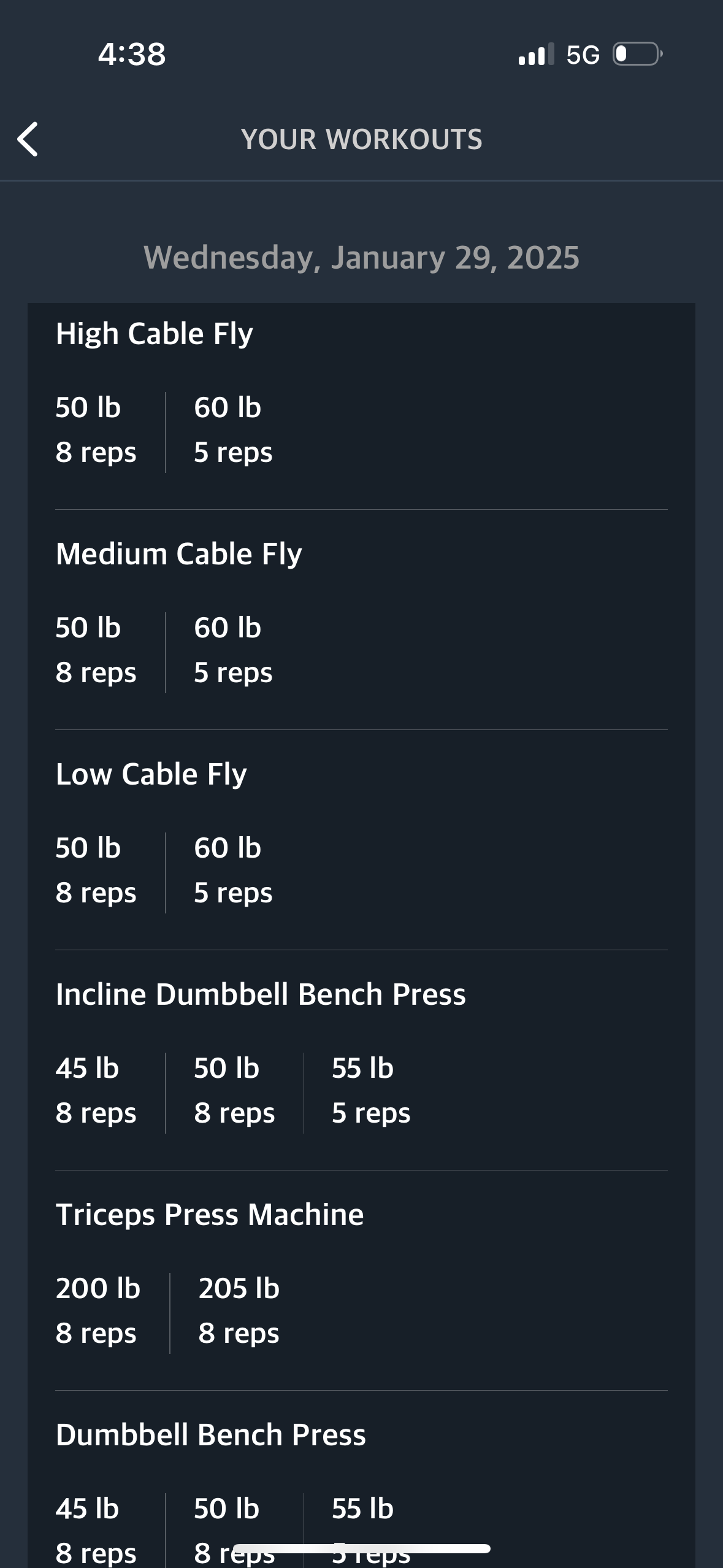Select Triceps Press 200 lb set

point(98,1311)
